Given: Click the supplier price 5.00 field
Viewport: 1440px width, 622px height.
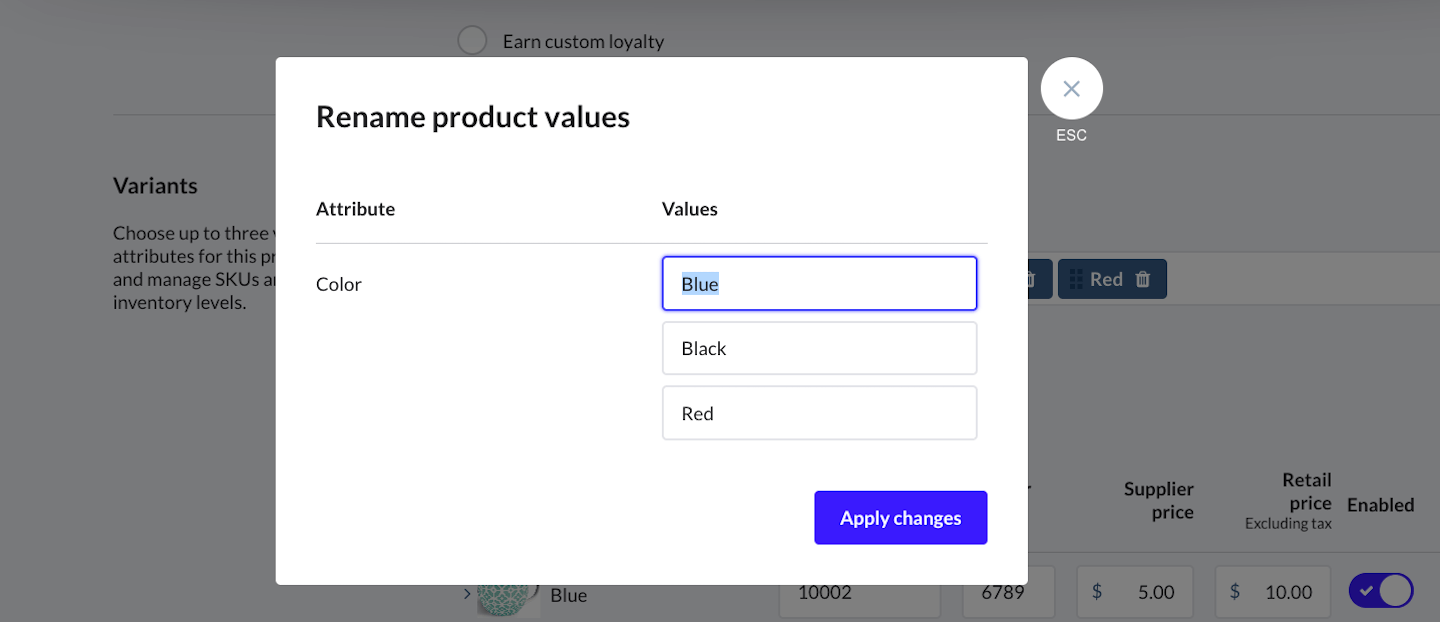Looking at the screenshot, I should (x=1134, y=592).
